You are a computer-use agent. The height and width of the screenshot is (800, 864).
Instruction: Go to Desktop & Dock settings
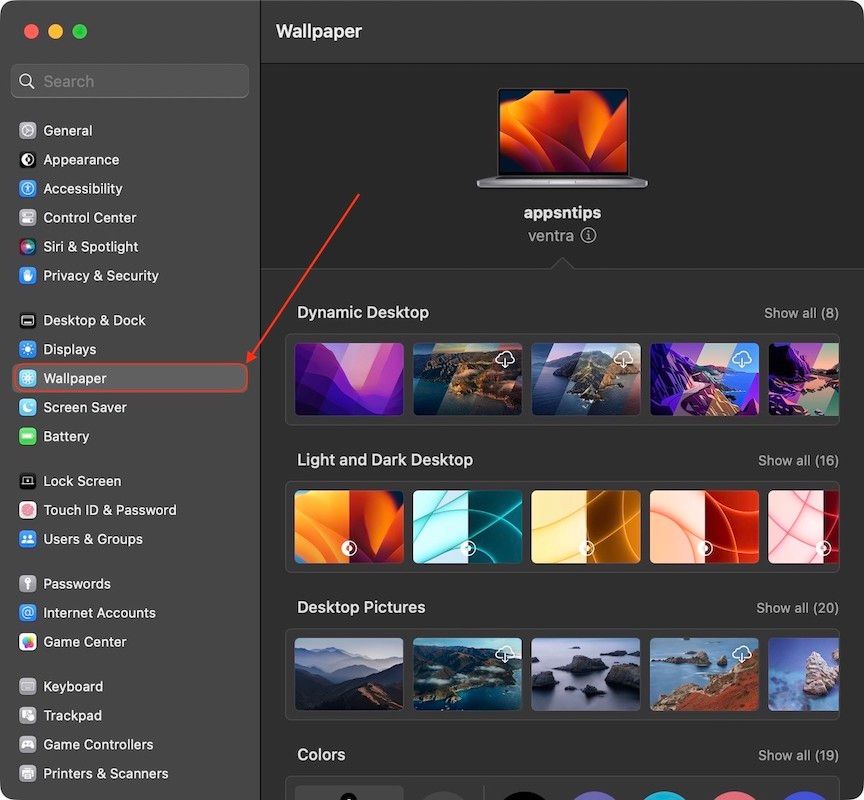[94, 320]
